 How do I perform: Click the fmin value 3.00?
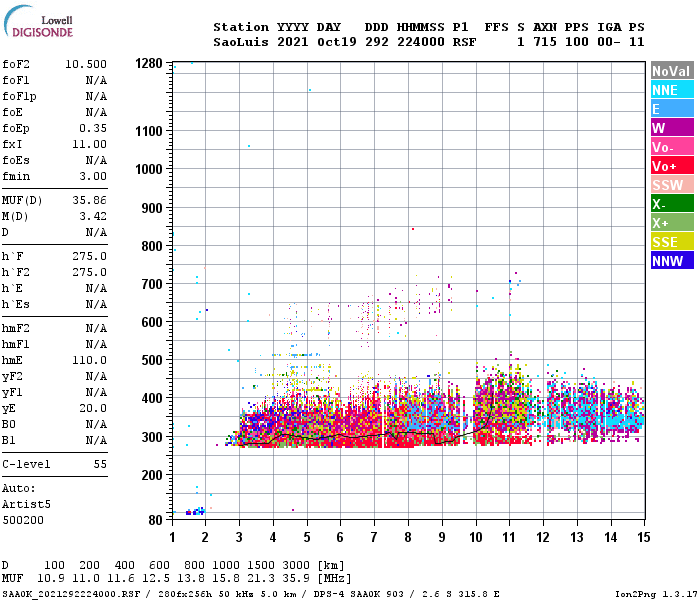coord(93,176)
